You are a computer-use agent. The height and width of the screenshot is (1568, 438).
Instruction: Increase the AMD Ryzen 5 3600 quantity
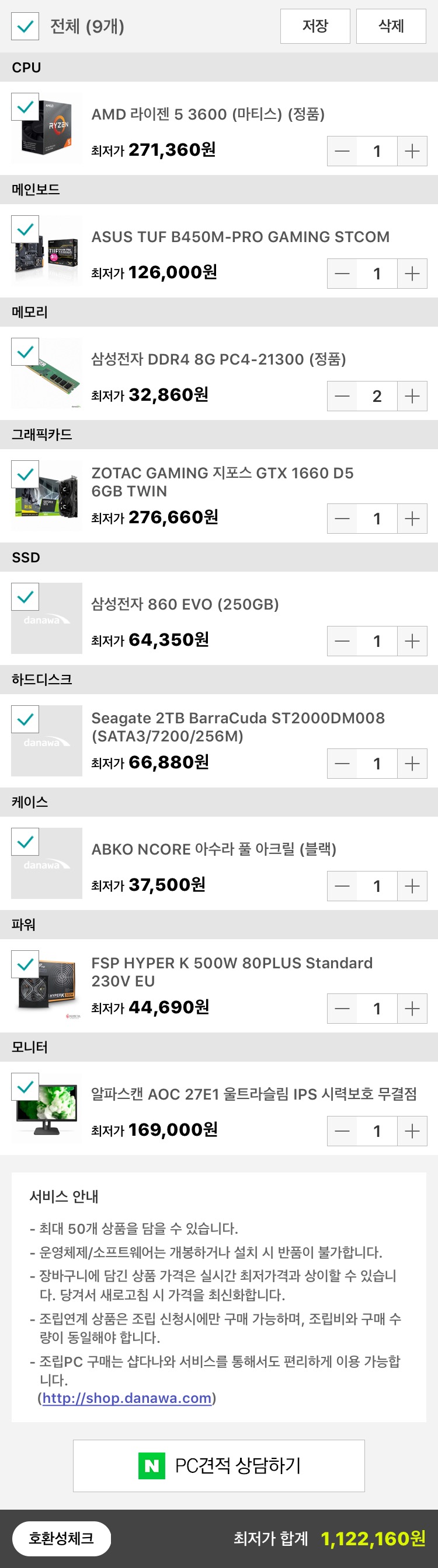click(x=412, y=151)
